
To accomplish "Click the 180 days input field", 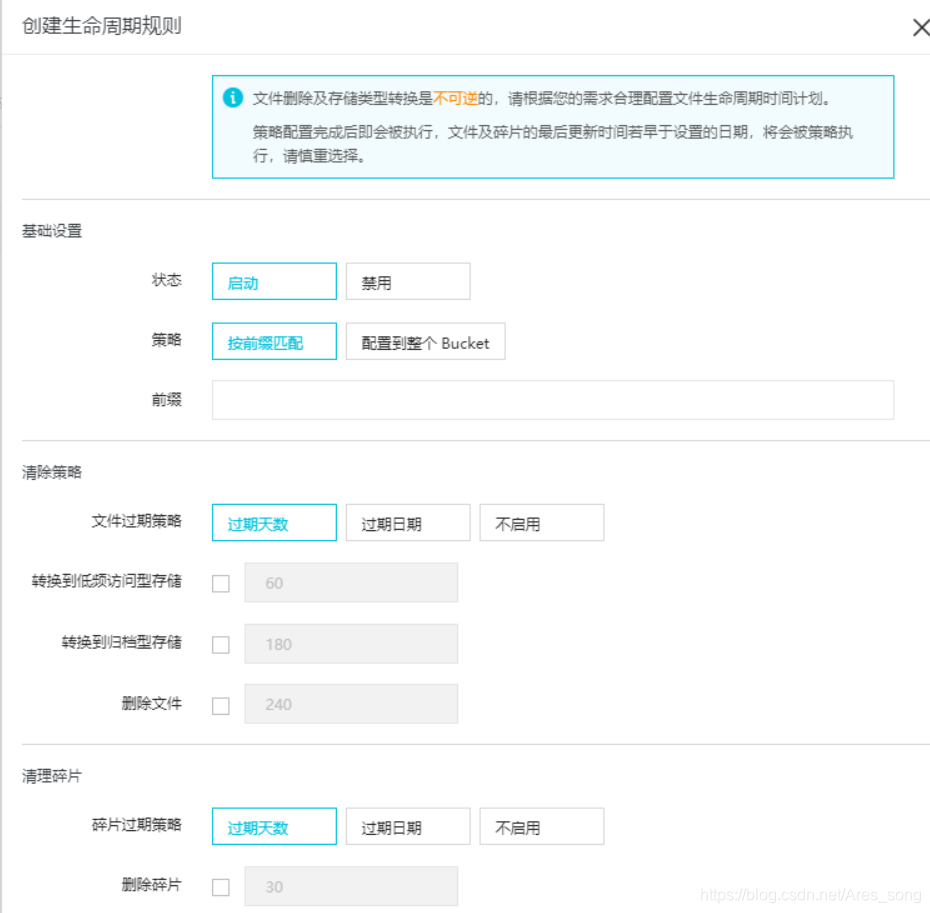I will click(351, 644).
